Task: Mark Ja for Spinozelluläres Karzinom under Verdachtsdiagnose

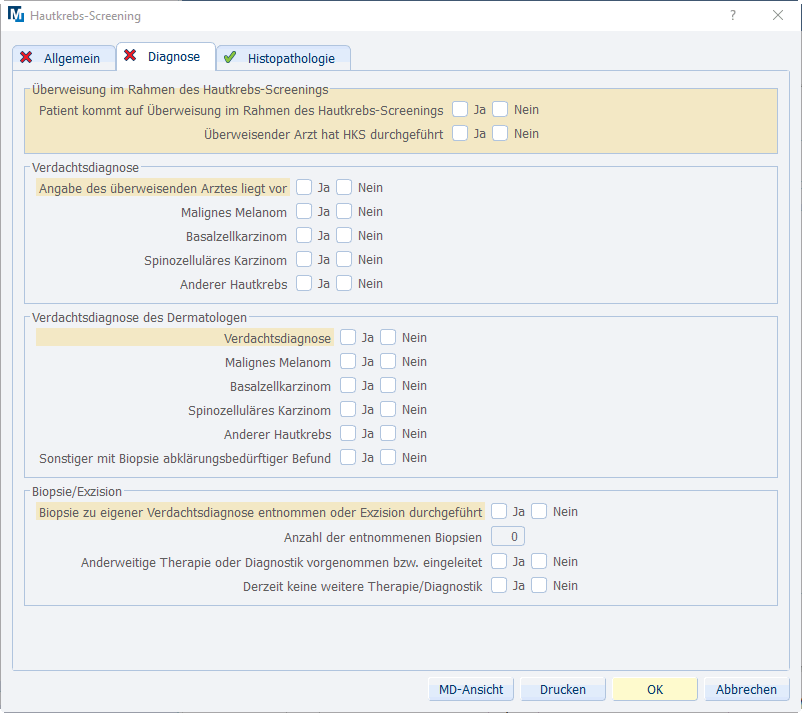Action: [x=304, y=260]
